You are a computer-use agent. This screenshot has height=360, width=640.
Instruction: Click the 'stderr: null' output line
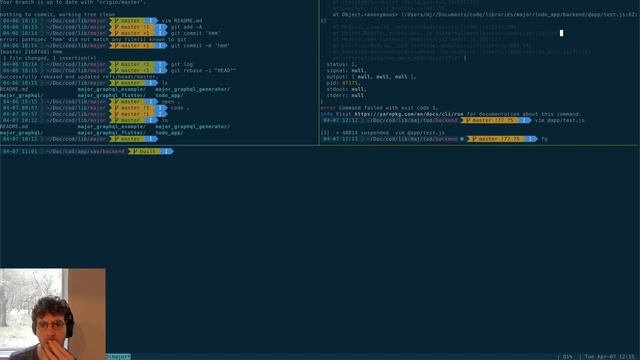click(x=345, y=96)
